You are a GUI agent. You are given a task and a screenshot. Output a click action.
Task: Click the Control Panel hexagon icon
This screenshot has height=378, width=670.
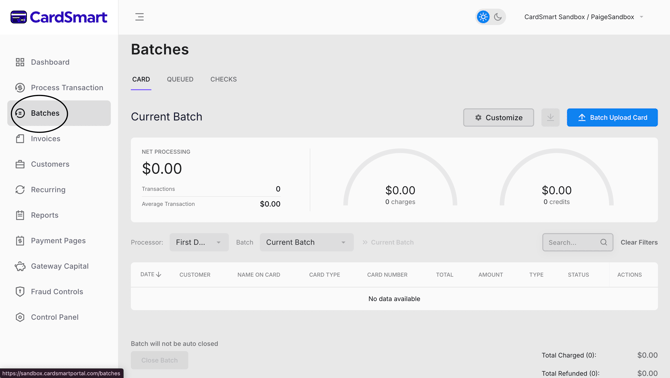pyautogui.click(x=20, y=317)
